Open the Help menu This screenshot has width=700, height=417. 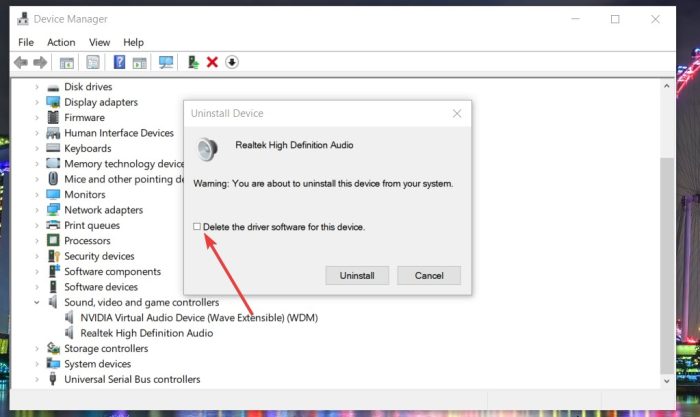tap(133, 42)
